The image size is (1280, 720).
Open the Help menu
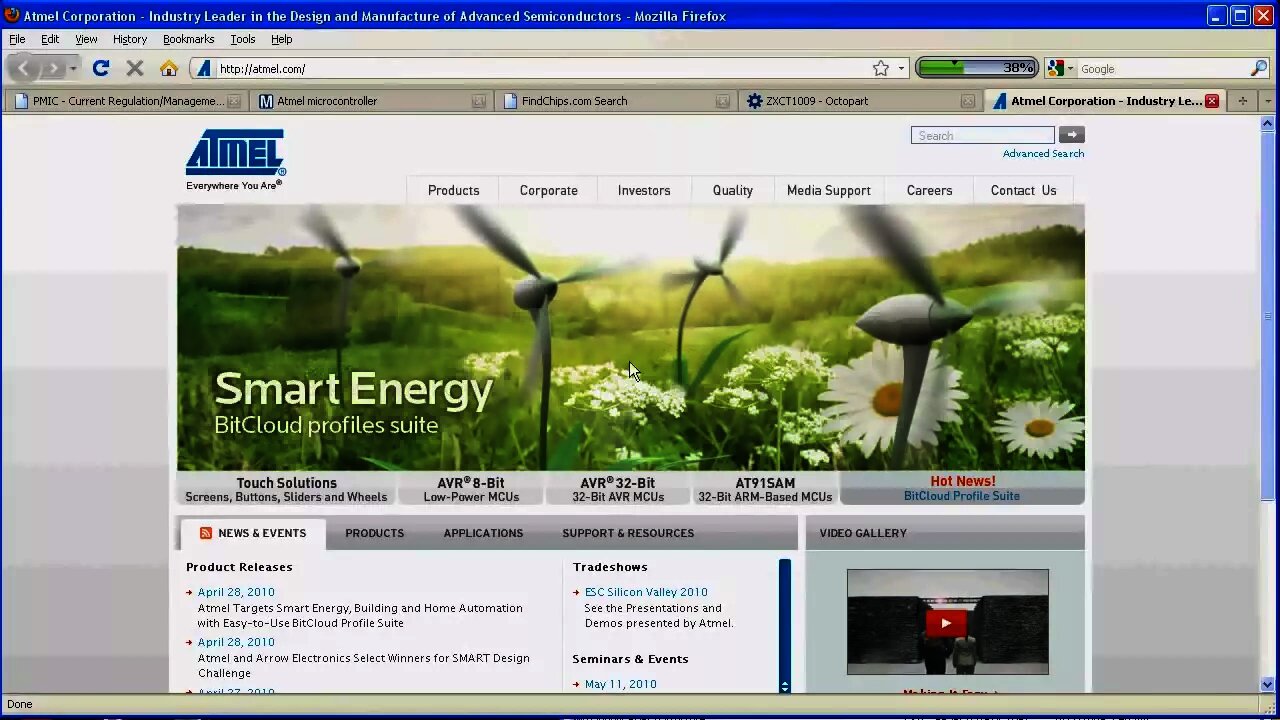[x=282, y=39]
